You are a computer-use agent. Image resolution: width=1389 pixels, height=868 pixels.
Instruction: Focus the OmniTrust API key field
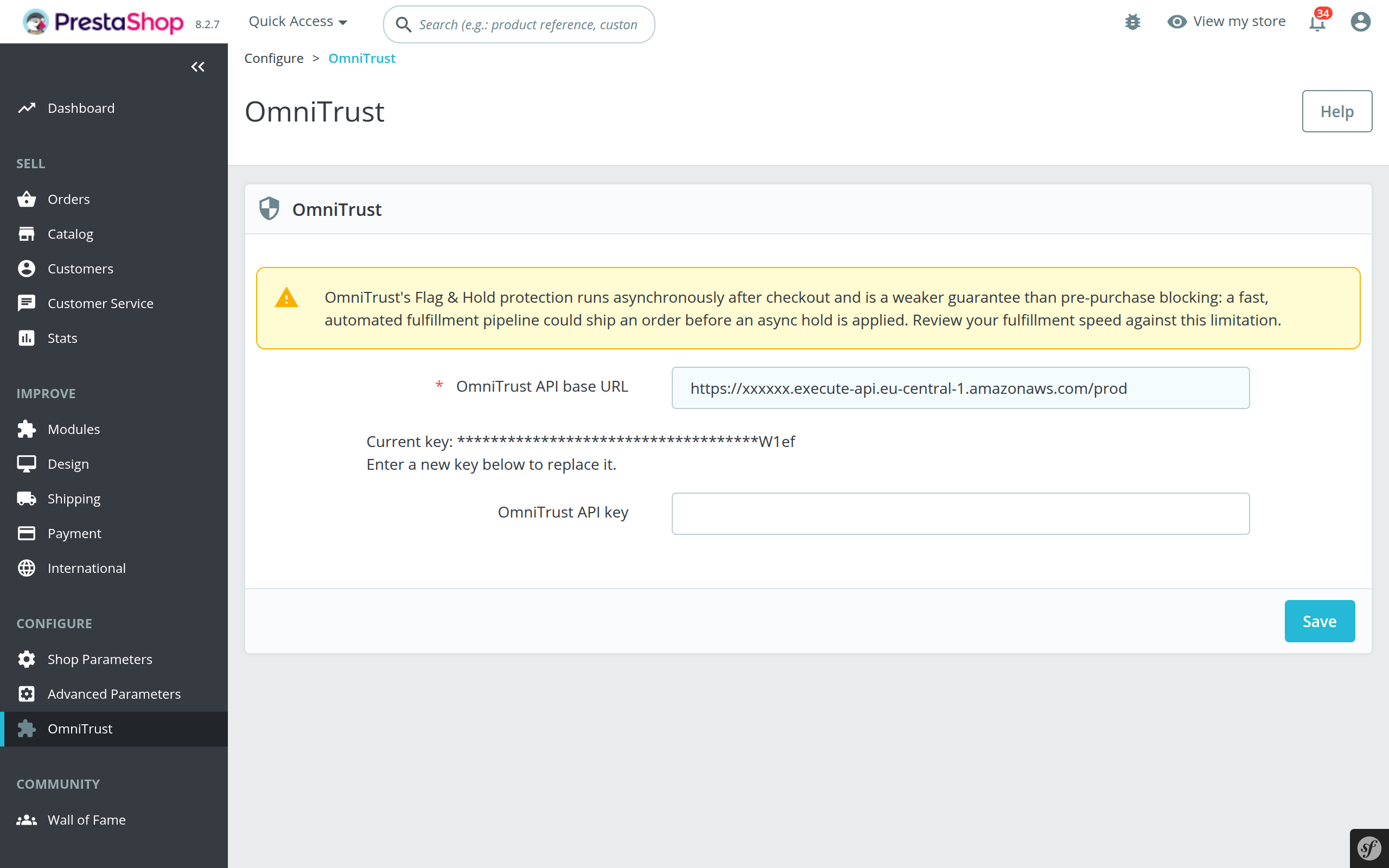pos(960,514)
